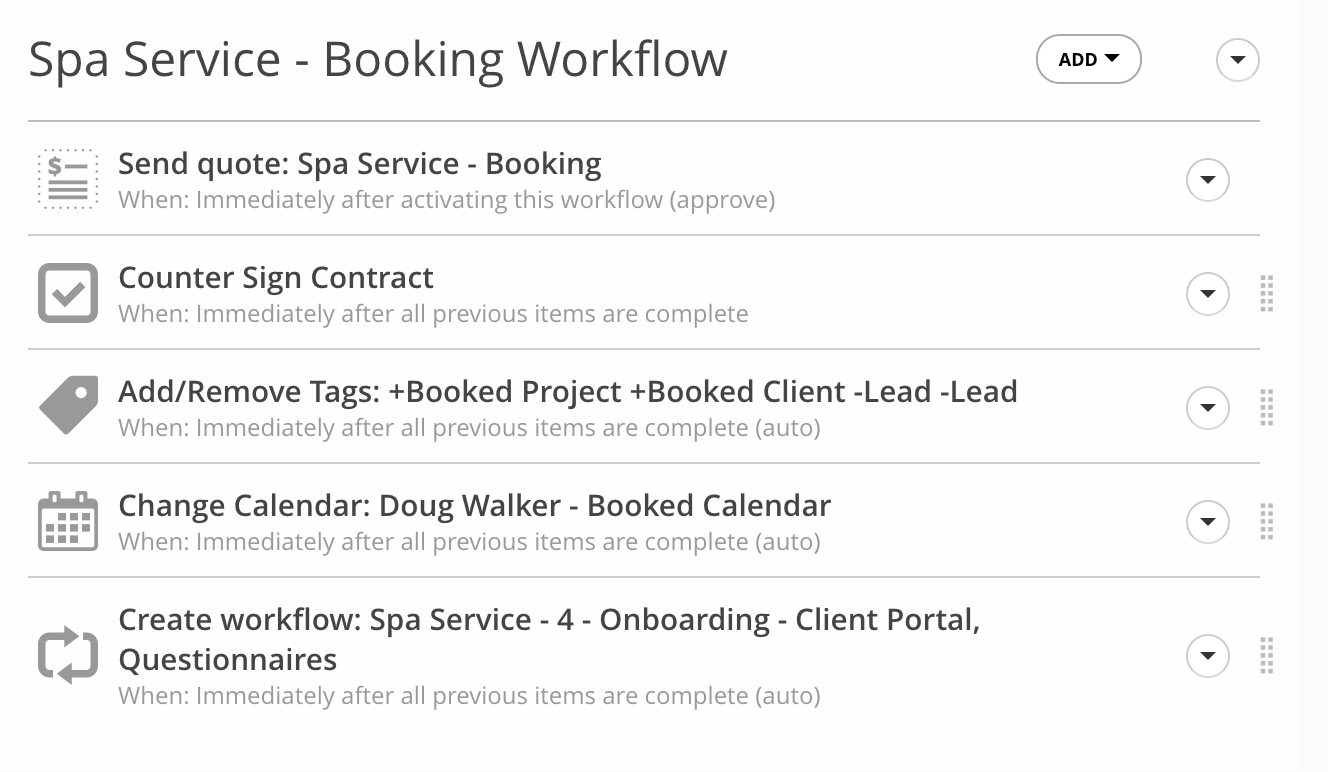1328x772 pixels.
Task: Open Change Calendar step options arrow
Action: (x=1207, y=522)
